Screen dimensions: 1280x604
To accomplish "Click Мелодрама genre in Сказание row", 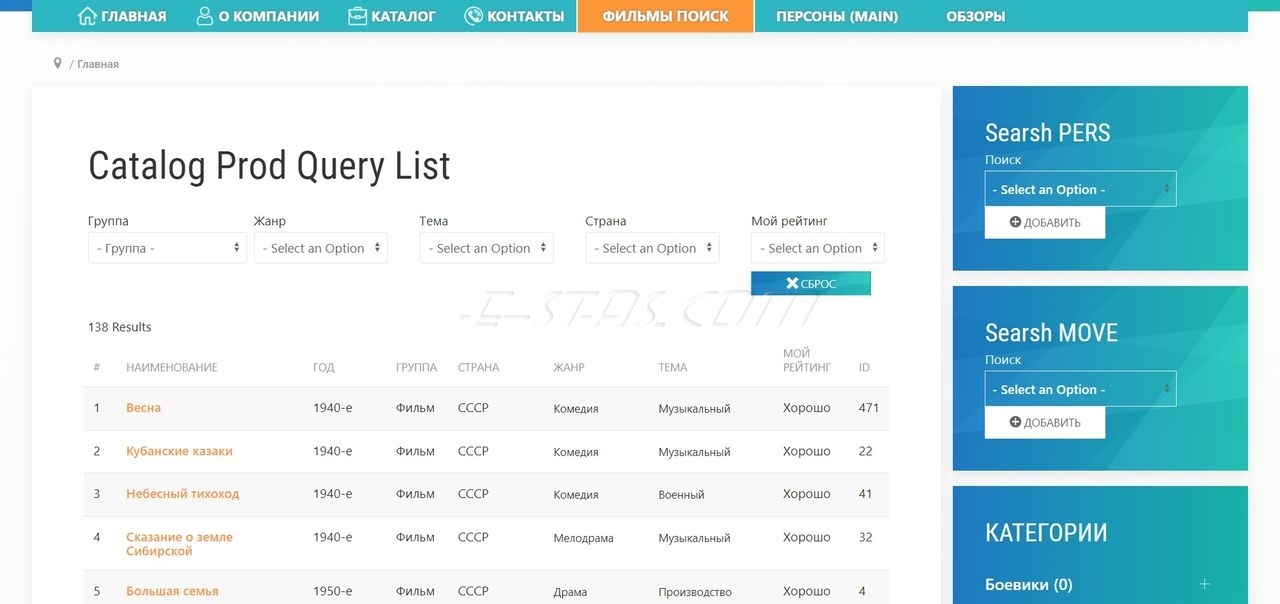I will [583, 538].
